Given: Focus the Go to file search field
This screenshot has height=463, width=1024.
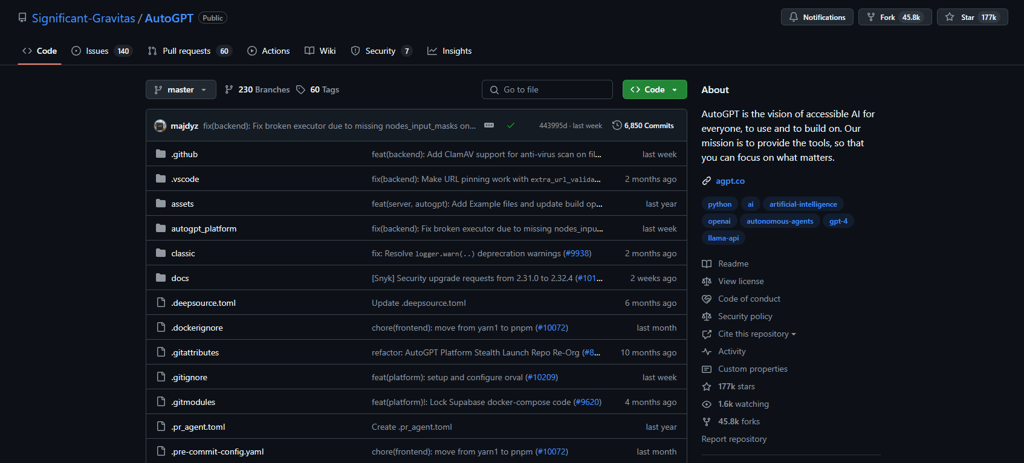Looking at the screenshot, I should coord(547,89).
